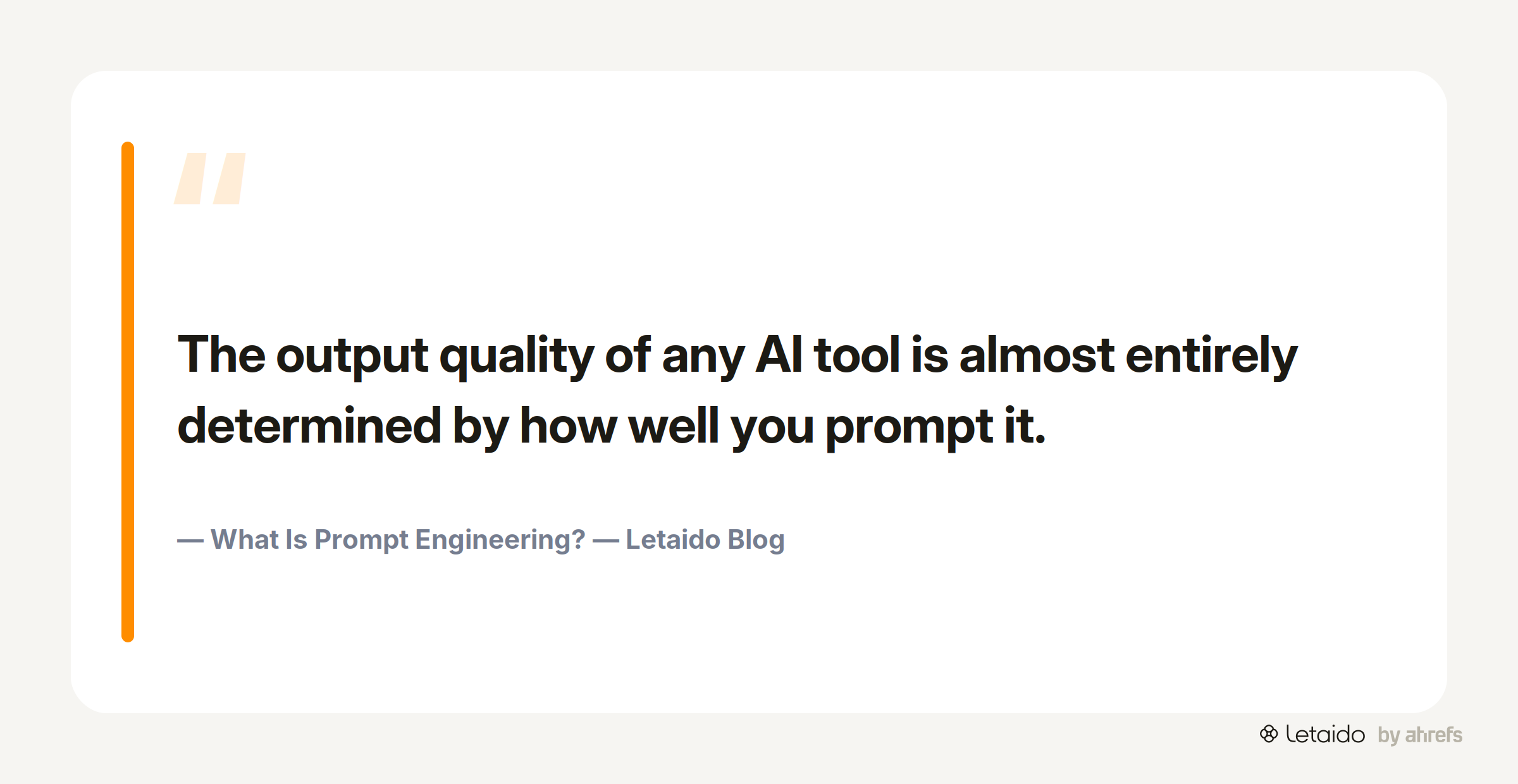Click the "Letaido Blog" source text
1518x784 pixels.
705,540
